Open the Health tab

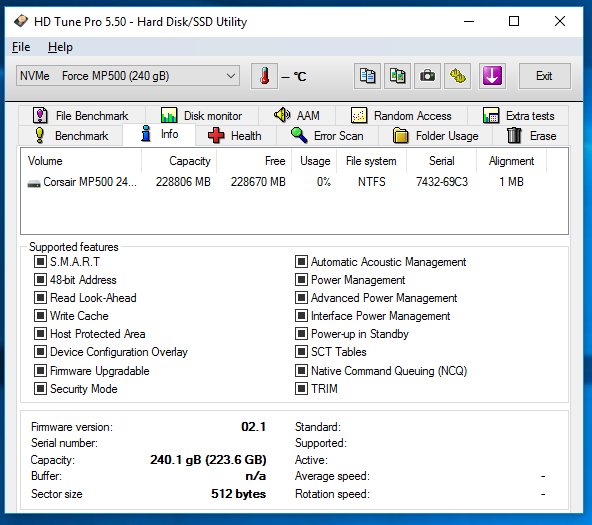pyautogui.click(x=236, y=135)
